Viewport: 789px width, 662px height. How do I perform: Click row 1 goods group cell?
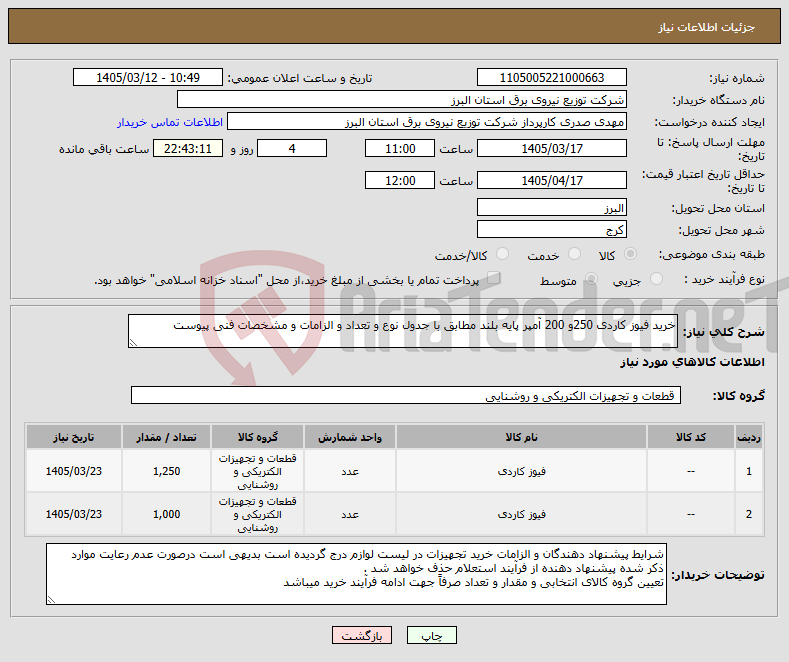257,471
